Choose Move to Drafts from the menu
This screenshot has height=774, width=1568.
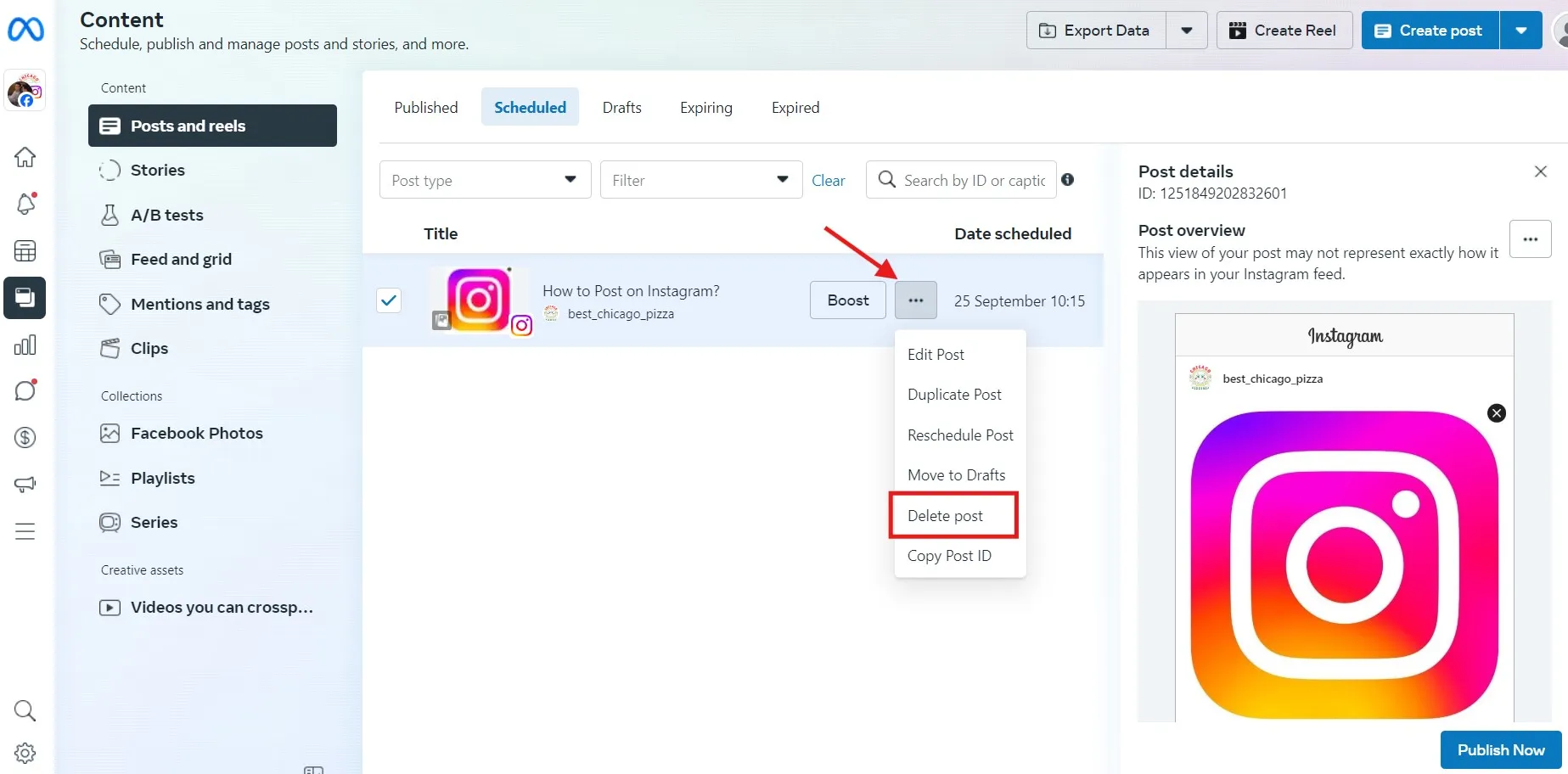tap(960, 475)
